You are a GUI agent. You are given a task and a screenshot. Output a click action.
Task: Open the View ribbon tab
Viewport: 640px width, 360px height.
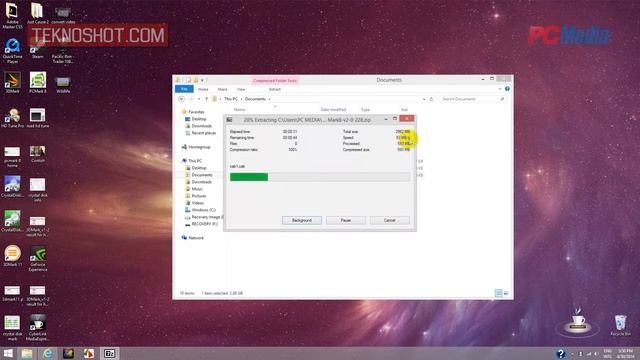[241, 89]
